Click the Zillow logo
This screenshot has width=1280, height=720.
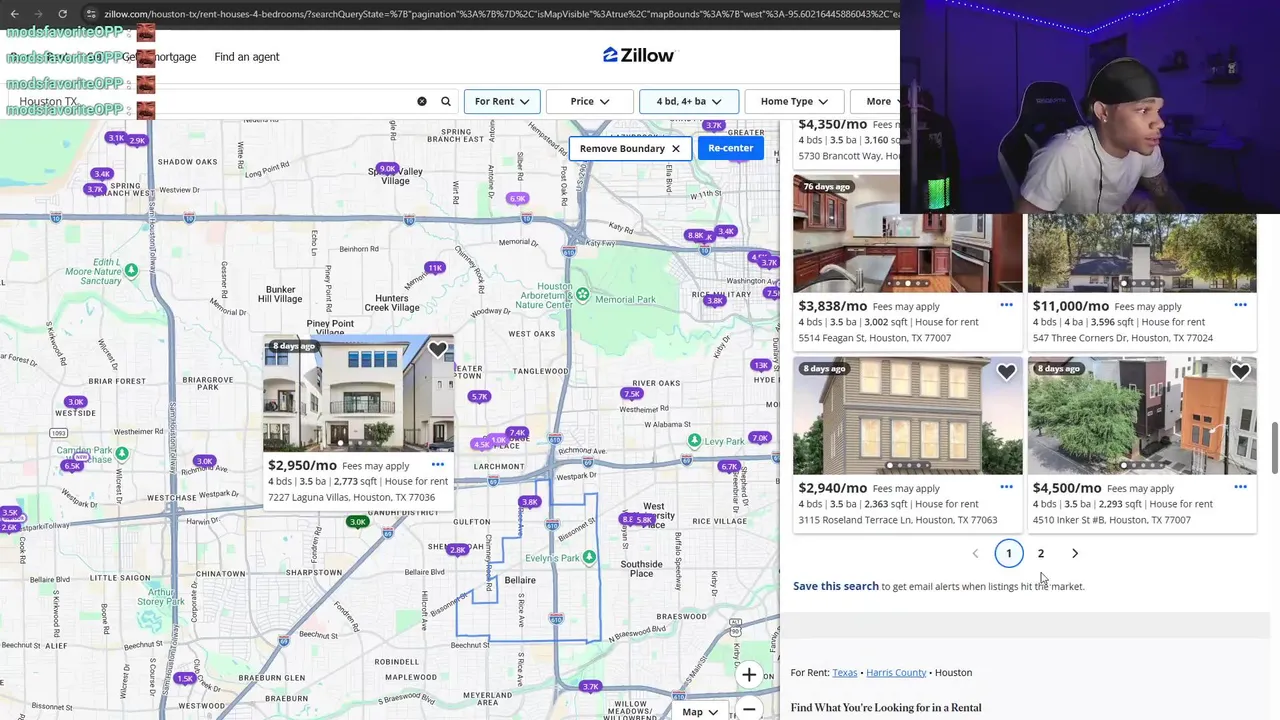pos(639,55)
